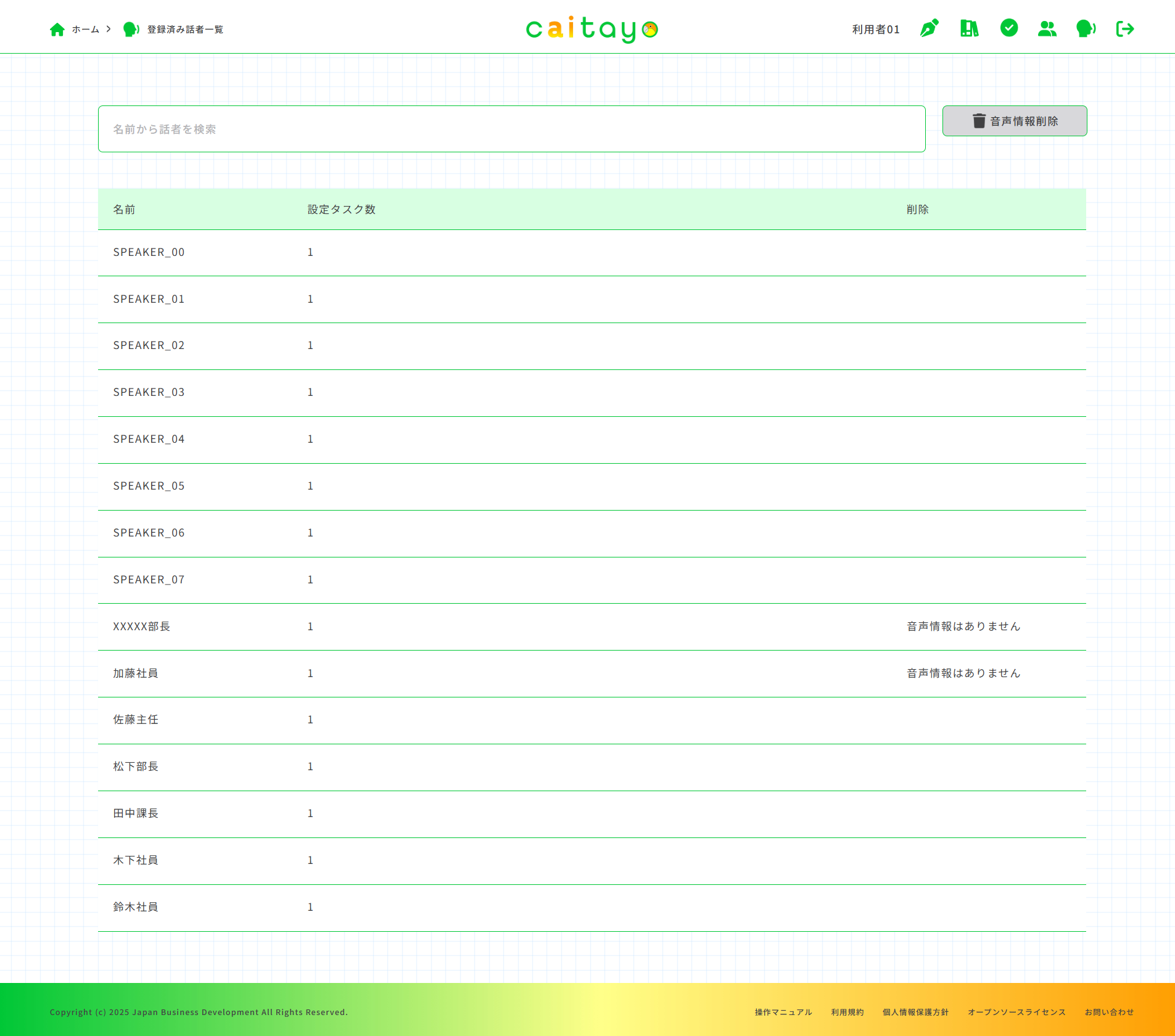
Task: Click the home icon in breadcrumb
Action: (x=57, y=30)
